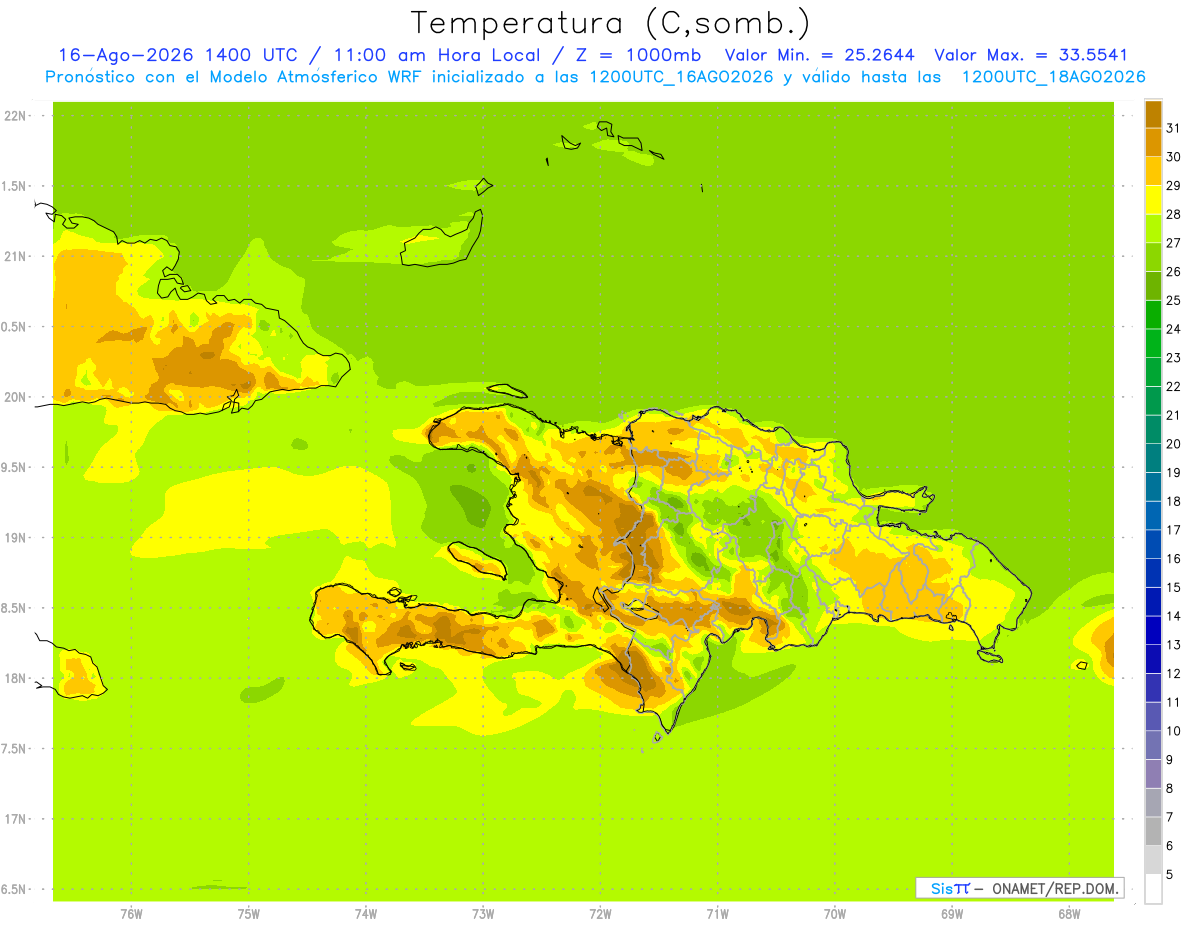This screenshot has width=1200, height=927.
Task: Click the 22N latitude axis label
Action: [x=14, y=116]
